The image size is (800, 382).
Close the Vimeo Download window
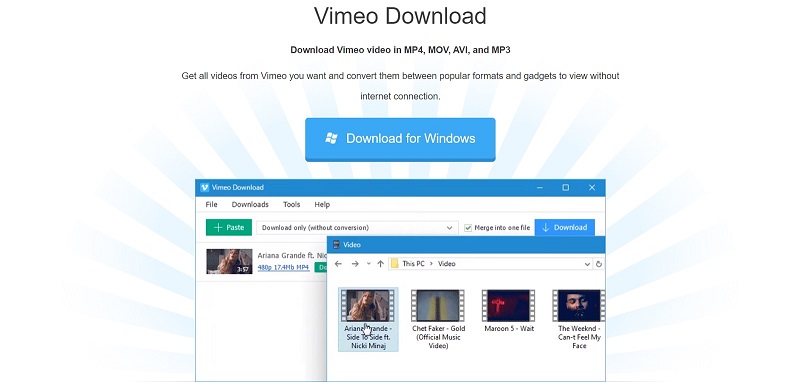tap(592, 188)
